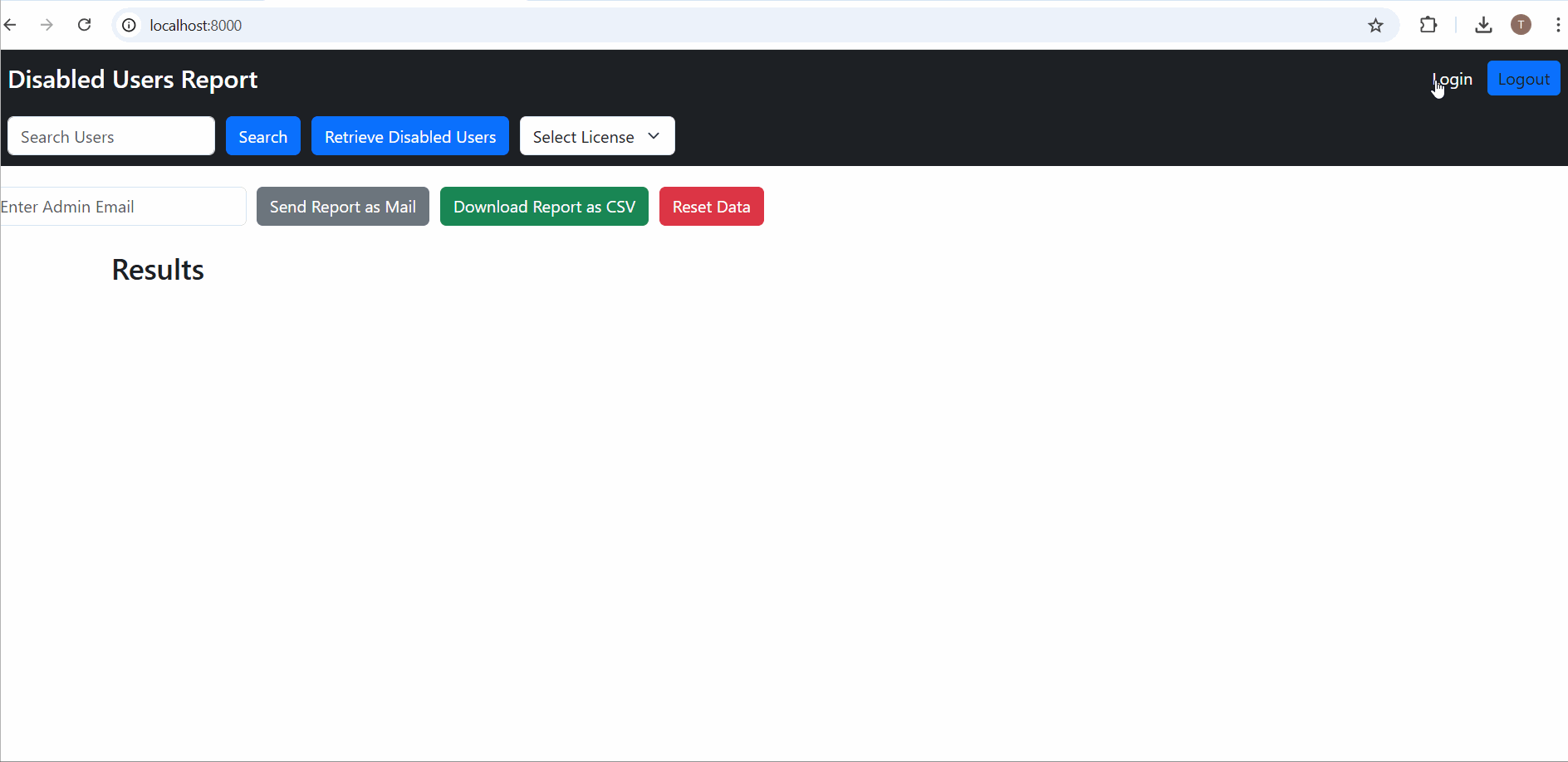Bookmark this page with the star icon
The width and height of the screenshot is (1568, 762).
point(1375,26)
